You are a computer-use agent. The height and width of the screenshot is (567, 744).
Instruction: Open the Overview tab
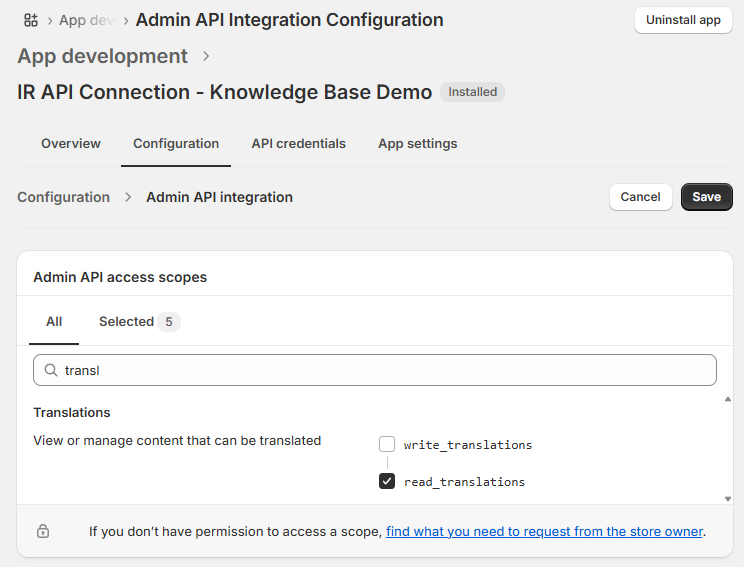point(71,143)
